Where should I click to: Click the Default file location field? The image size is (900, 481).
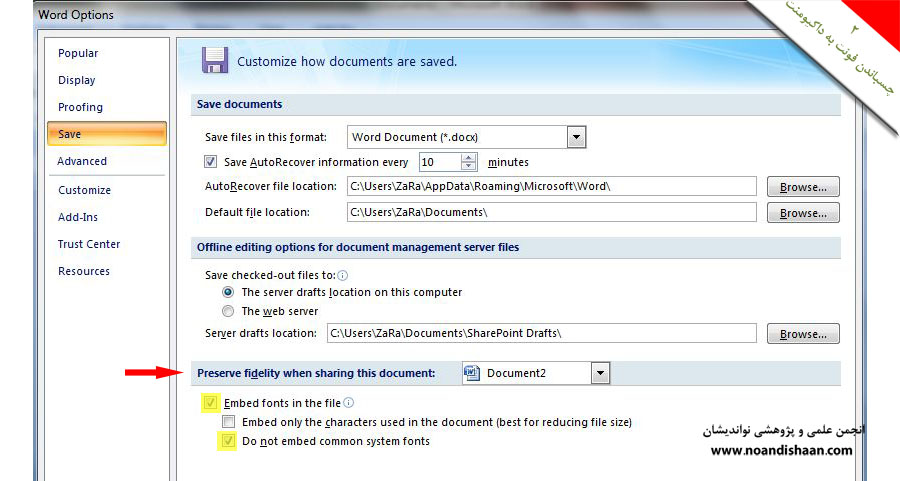[x=550, y=213]
